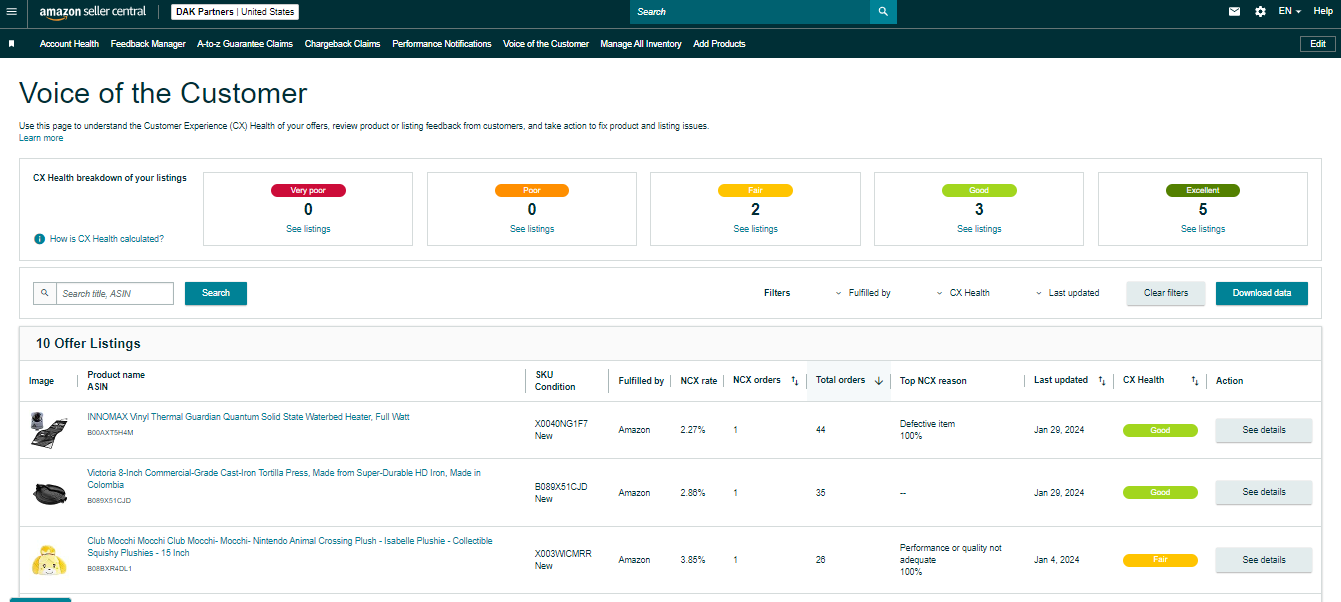Click the Jan 4, 2024 date cell
Image resolution: width=1341 pixels, height=602 pixels.
coord(1057,560)
